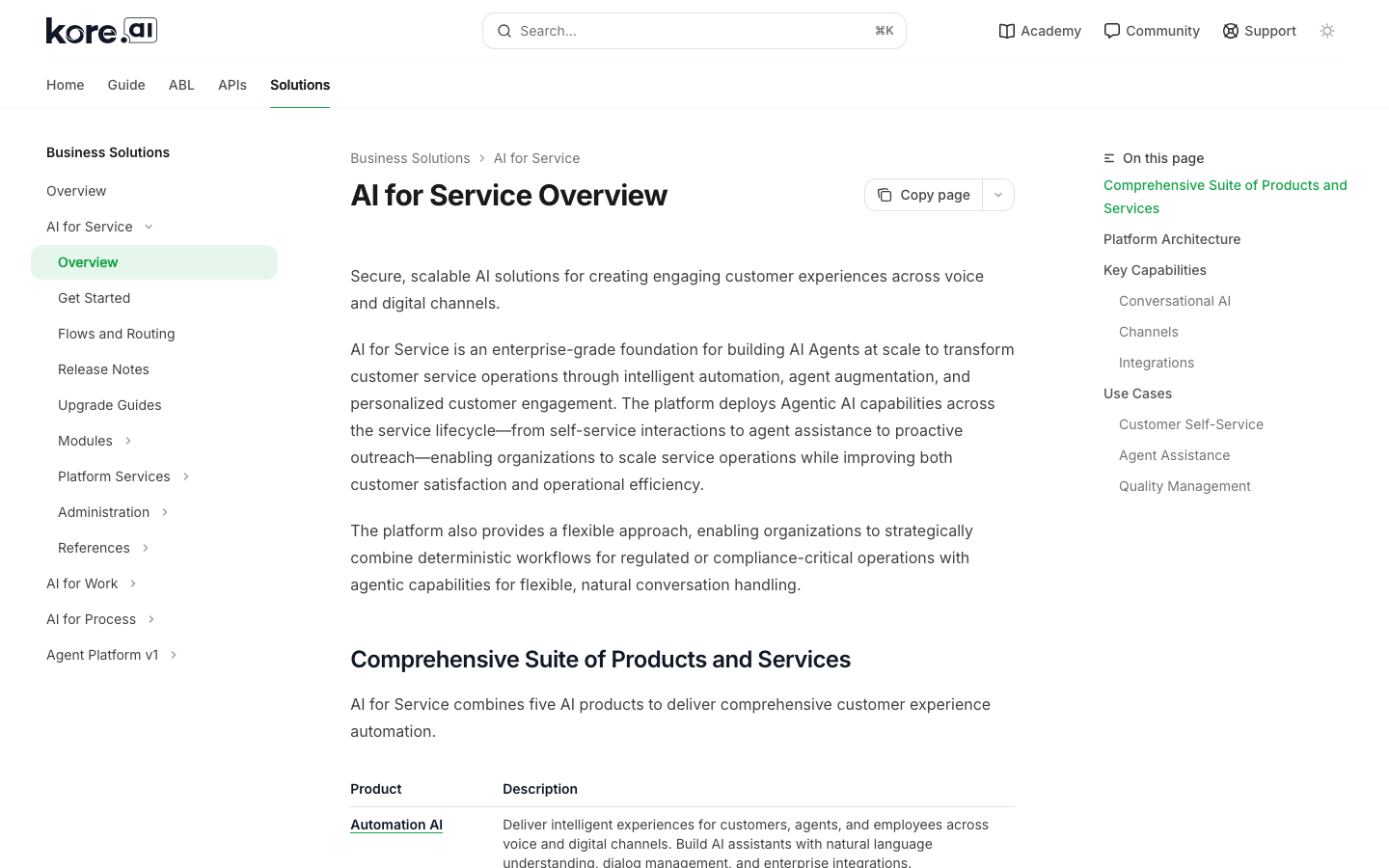This screenshot has height=868, width=1389.
Task: Jump to Platform Architecture section
Action: [x=1172, y=239]
